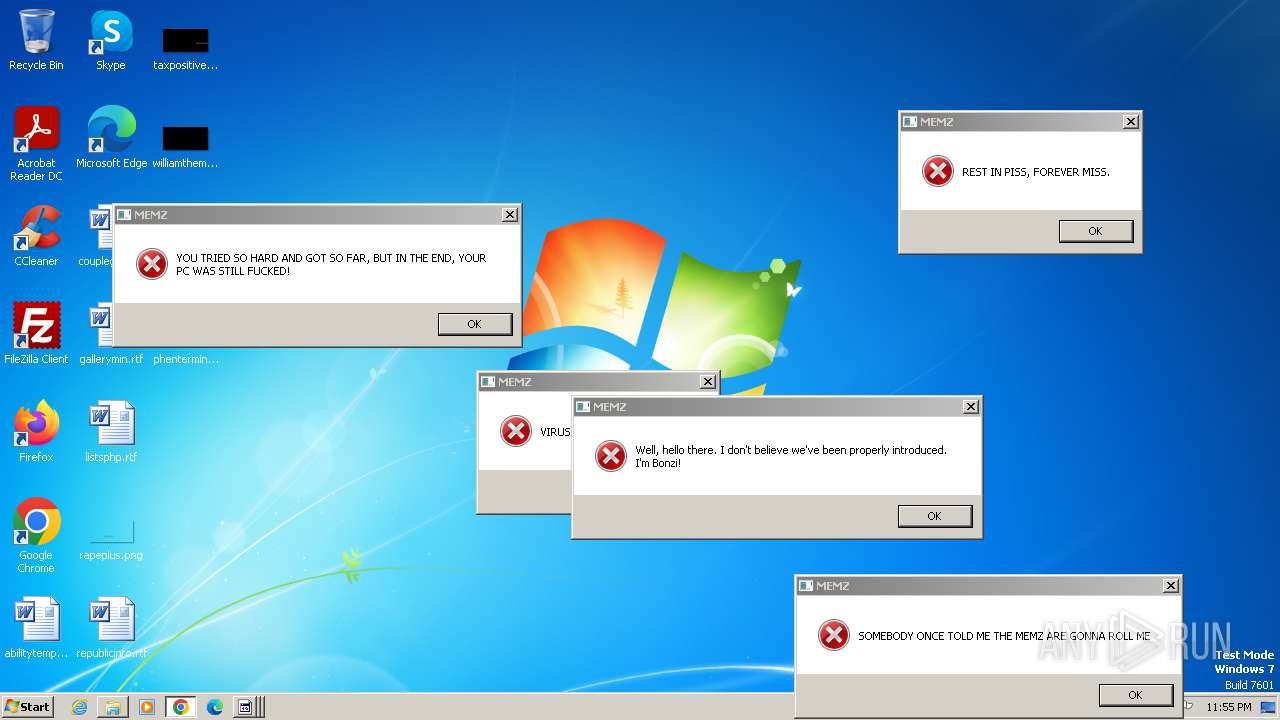Open Acrobat Reader DC shortcut
Screen dimensions: 1280x720
click(x=36, y=144)
